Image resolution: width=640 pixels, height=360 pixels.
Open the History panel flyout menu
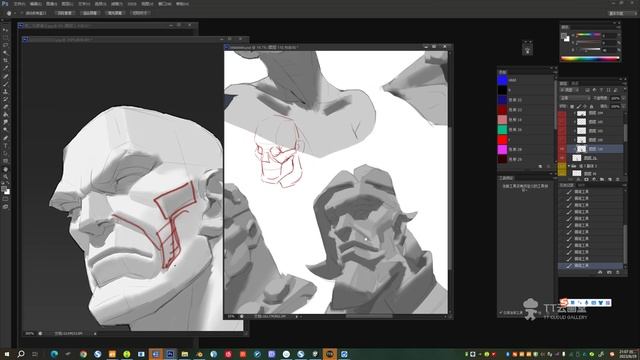(623, 185)
